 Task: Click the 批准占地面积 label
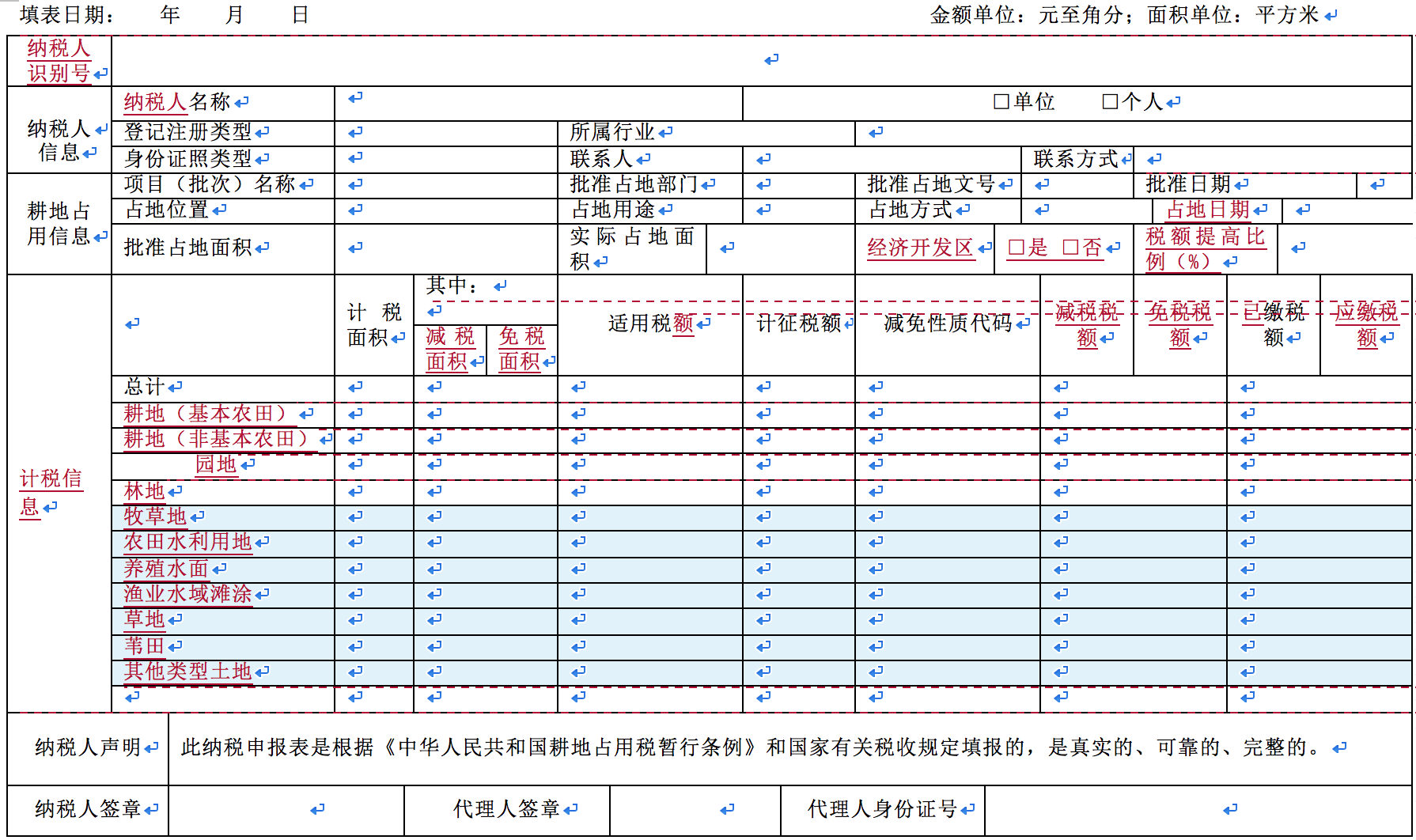point(187,248)
